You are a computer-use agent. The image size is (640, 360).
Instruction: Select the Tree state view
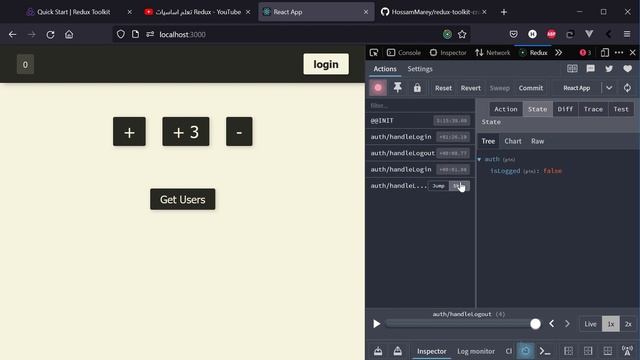tap(488, 141)
